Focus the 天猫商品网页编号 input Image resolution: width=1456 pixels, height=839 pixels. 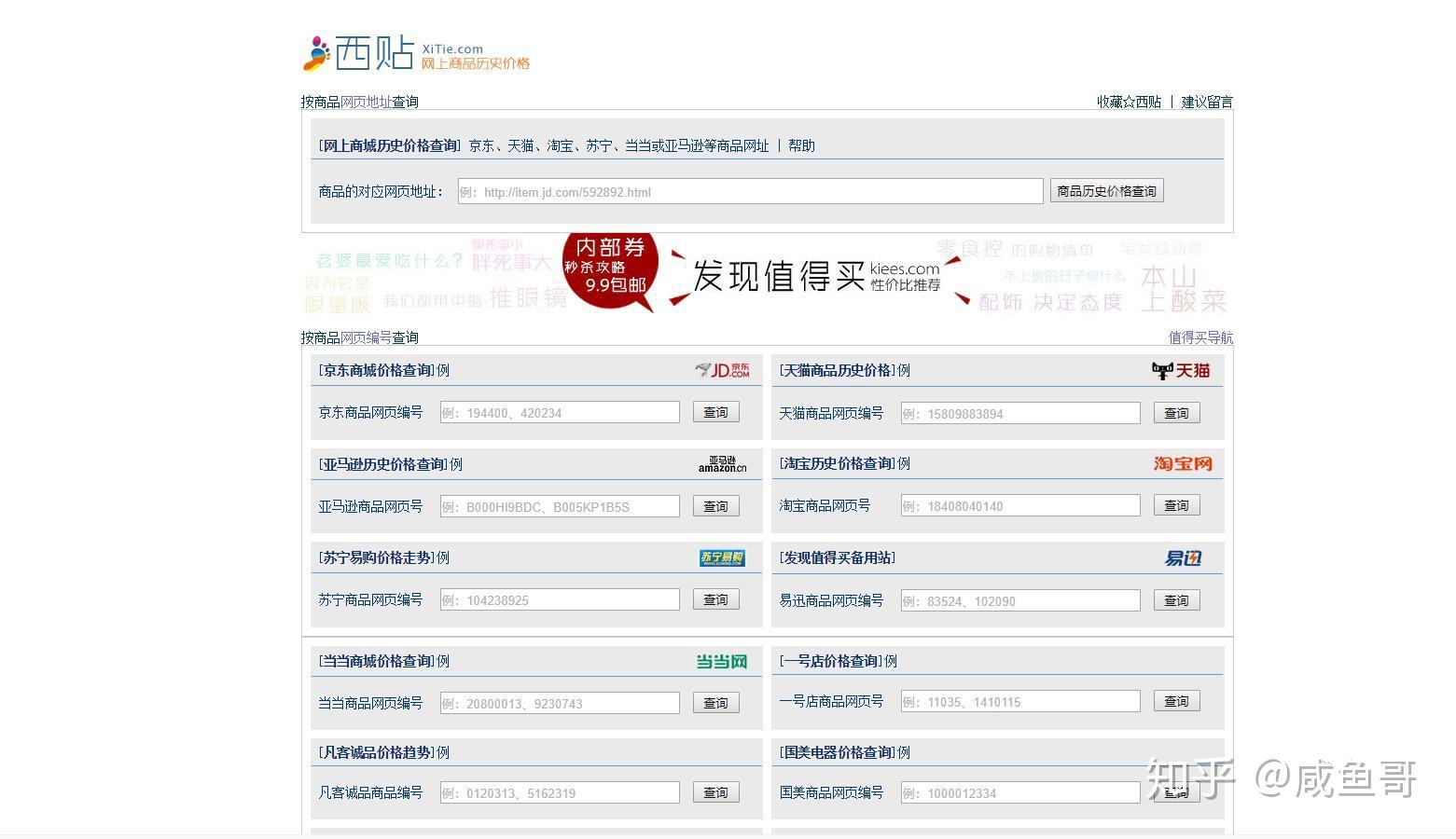1020,413
